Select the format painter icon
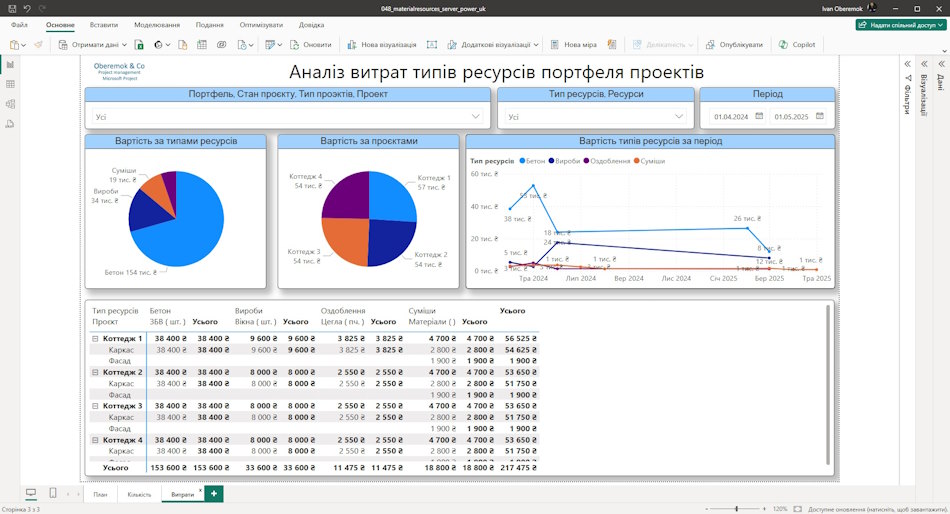Image resolution: width=950 pixels, height=514 pixels. coord(39,45)
